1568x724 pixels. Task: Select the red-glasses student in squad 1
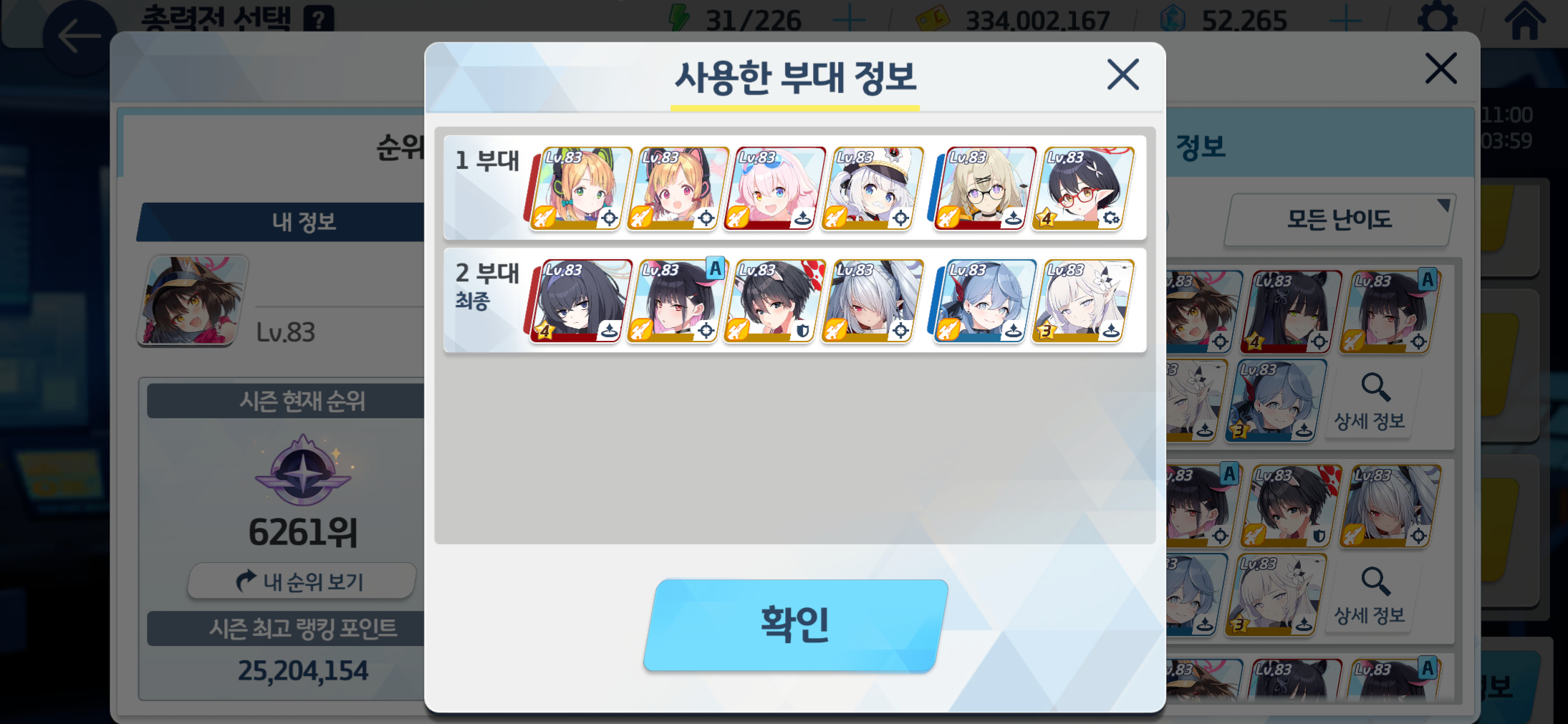point(1083,188)
